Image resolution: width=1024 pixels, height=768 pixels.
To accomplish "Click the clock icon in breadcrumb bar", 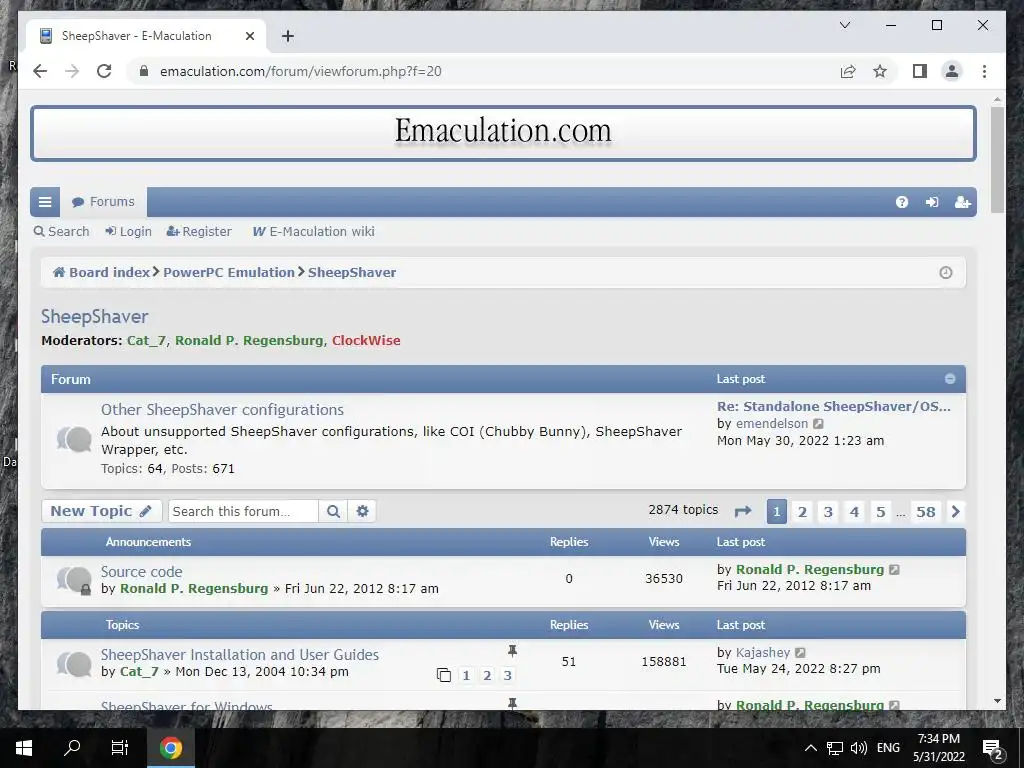I will (946, 273).
